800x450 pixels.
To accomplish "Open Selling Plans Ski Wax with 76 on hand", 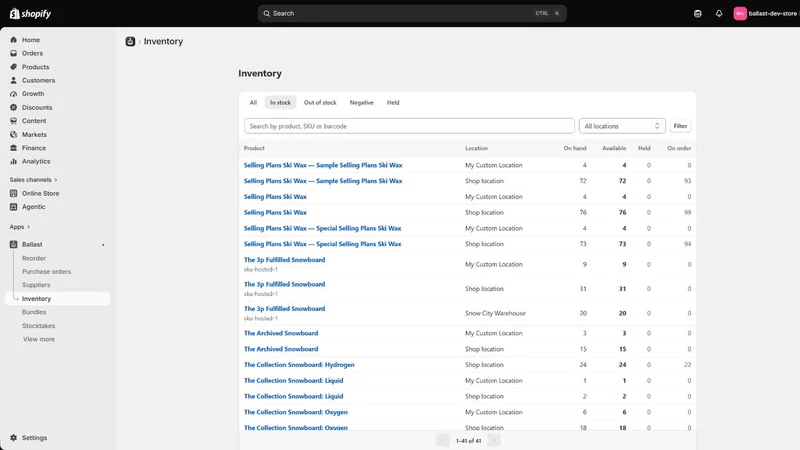I will tap(275, 212).
